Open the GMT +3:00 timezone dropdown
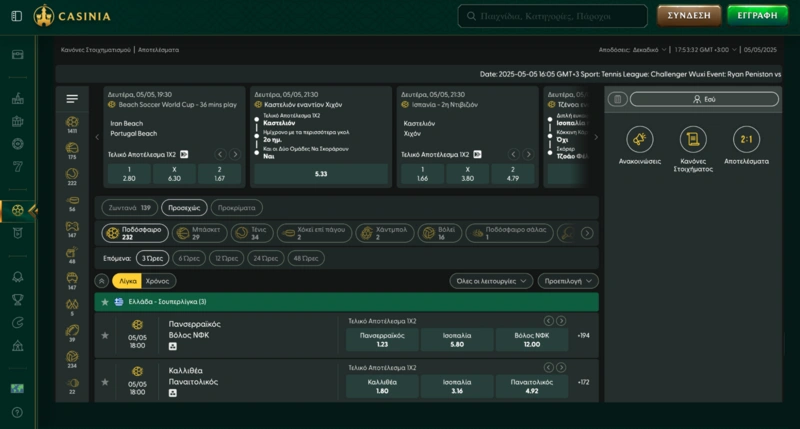This screenshot has height=429, width=800. pos(706,50)
